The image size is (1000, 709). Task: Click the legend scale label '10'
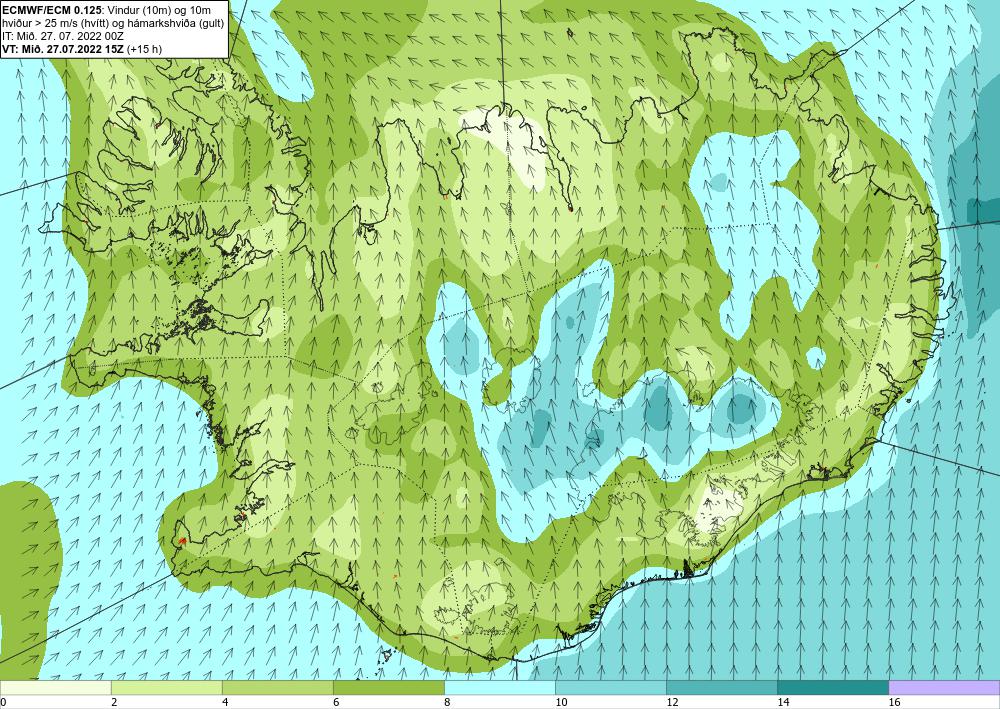click(x=560, y=702)
